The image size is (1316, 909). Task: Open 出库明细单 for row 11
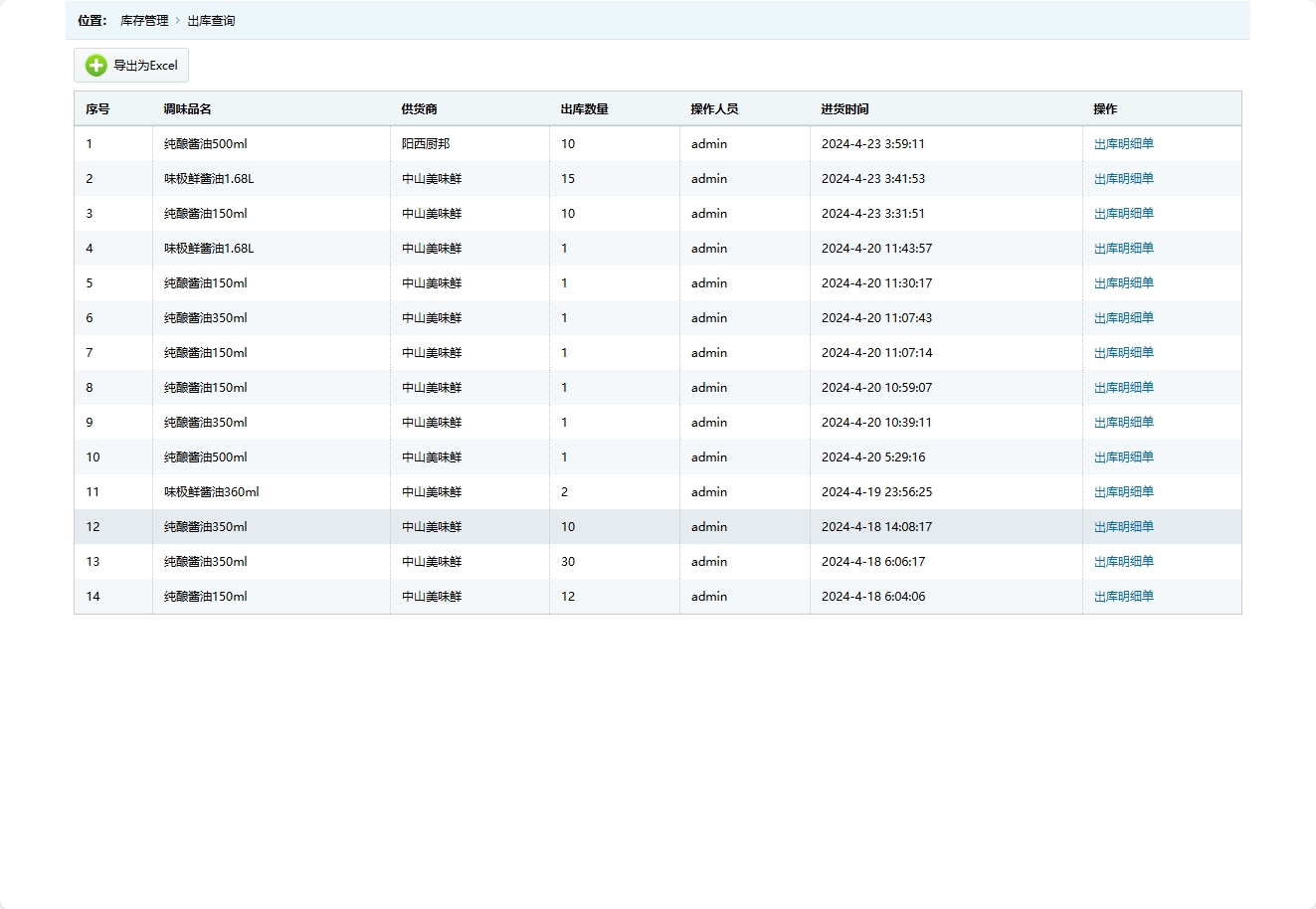pos(1123,492)
